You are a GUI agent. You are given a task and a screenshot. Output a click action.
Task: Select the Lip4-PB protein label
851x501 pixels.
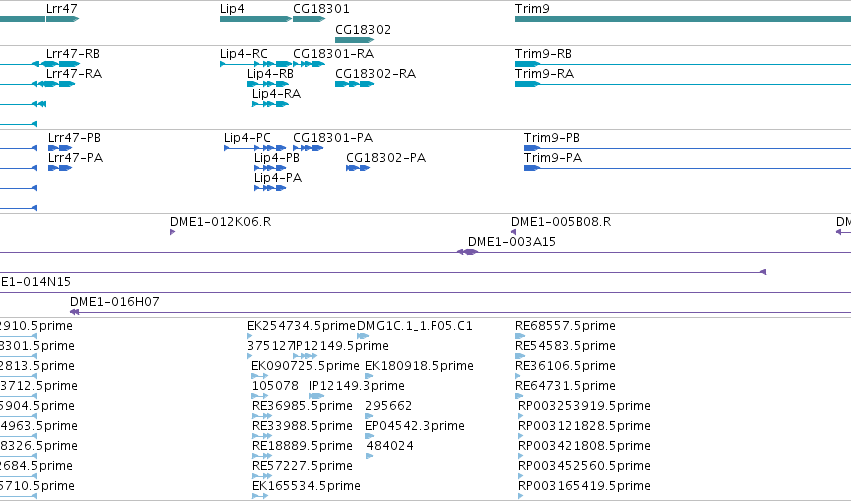(277, 158)
